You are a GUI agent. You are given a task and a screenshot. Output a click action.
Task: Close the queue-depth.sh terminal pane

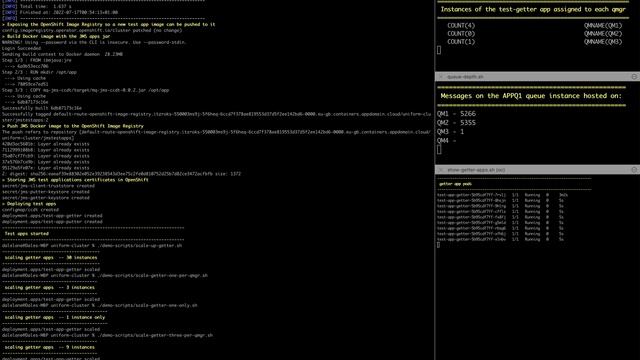(441, 77)
